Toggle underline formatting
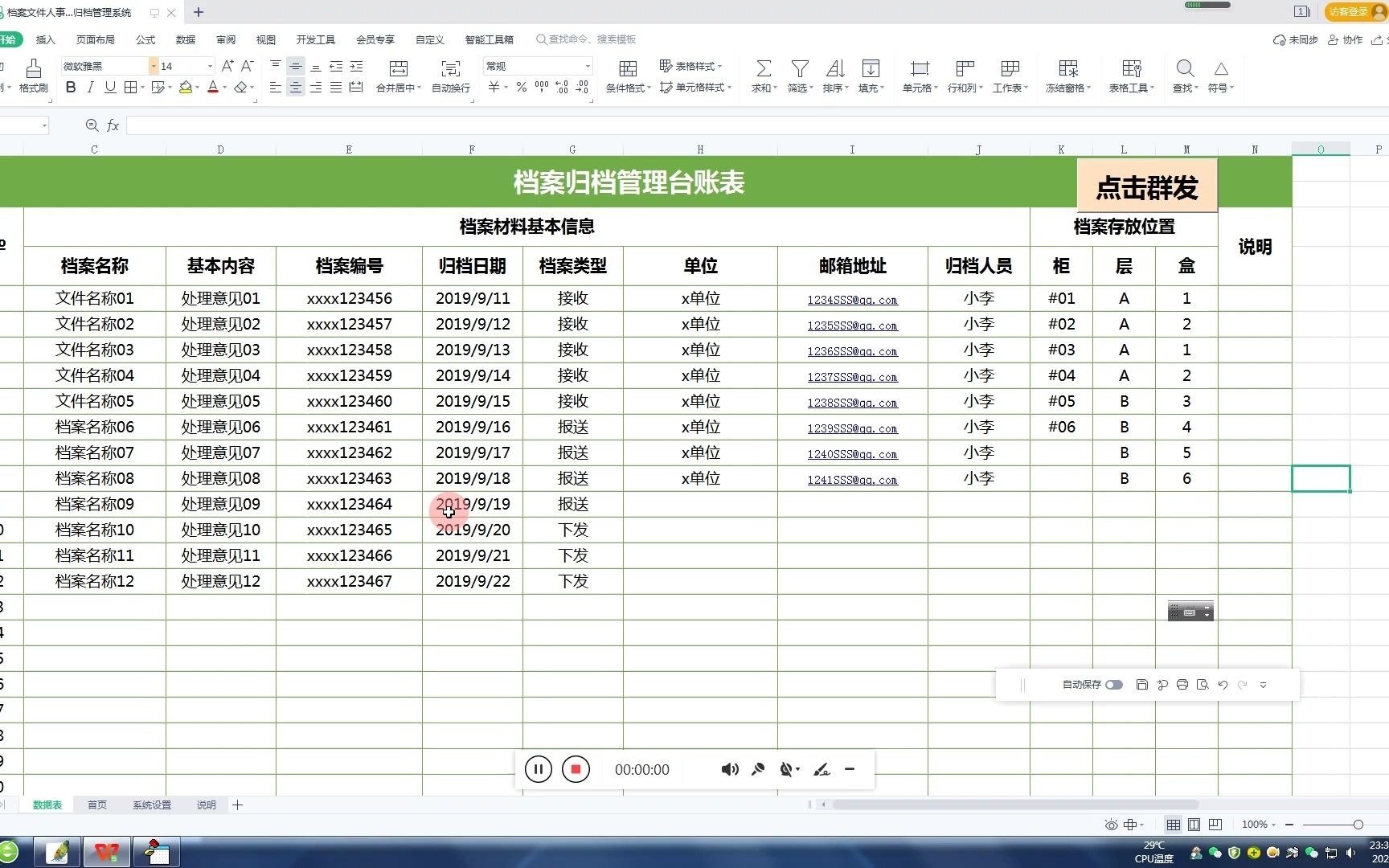The image size is (1389, 868). coord(110,87)
